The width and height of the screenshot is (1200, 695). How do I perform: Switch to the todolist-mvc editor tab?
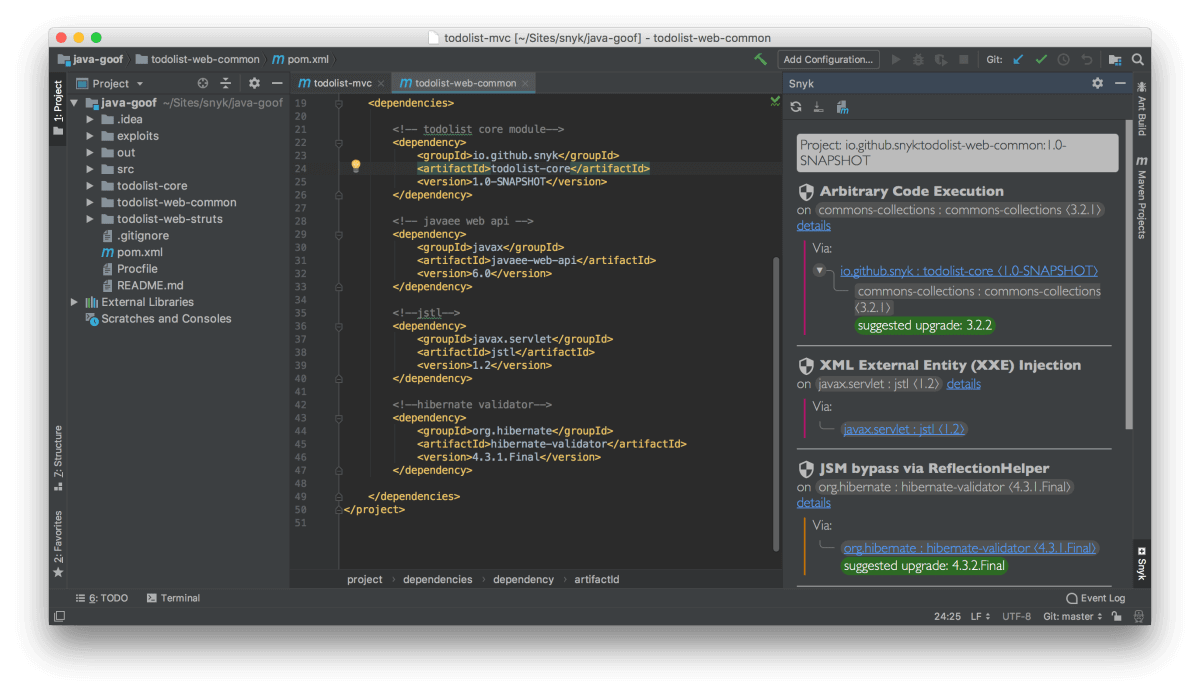[341, 83]
